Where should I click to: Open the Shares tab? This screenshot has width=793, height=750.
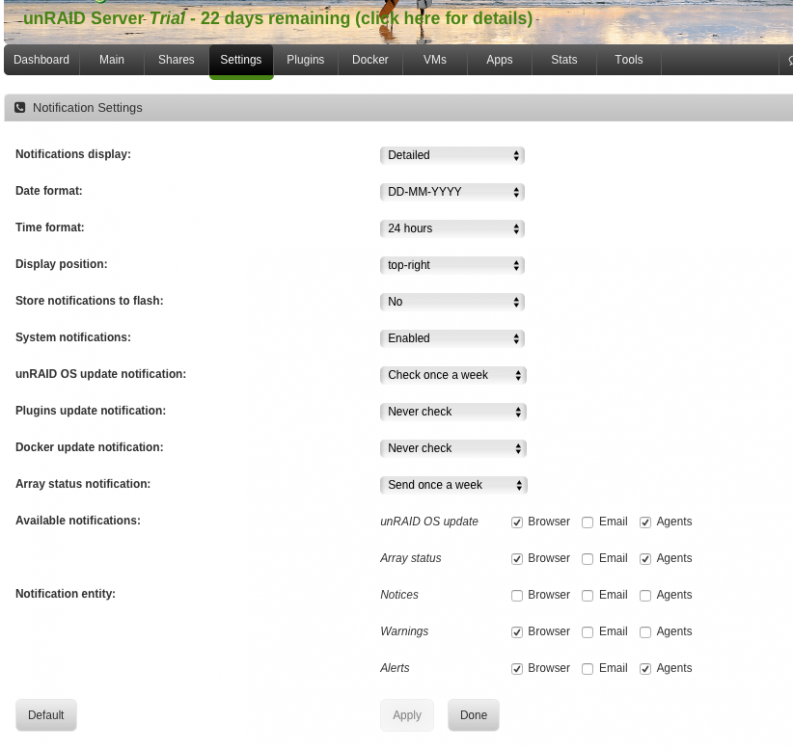coord(177,60)
